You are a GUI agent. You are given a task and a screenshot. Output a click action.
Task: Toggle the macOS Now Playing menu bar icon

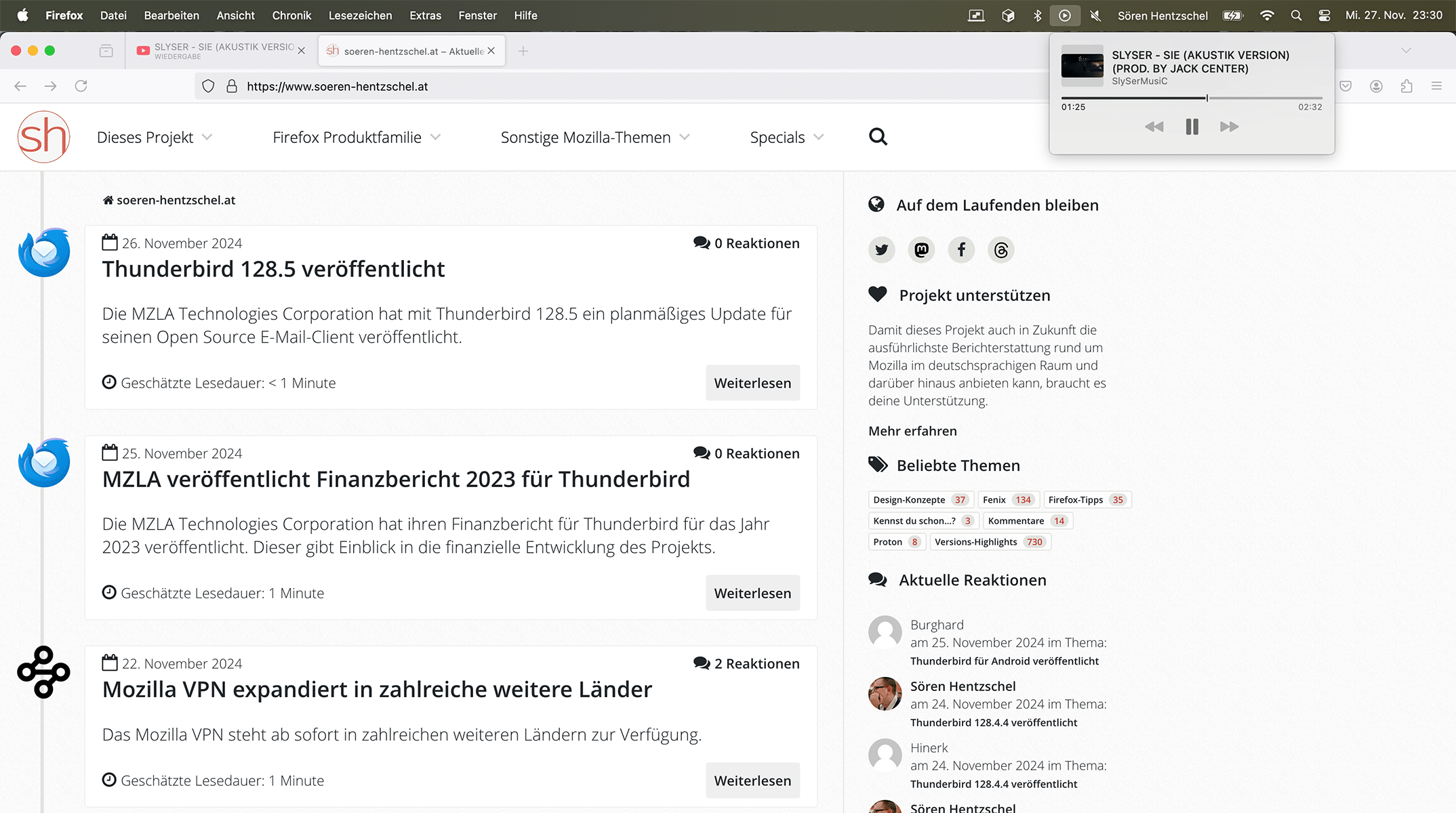(x=1065, y=15)
